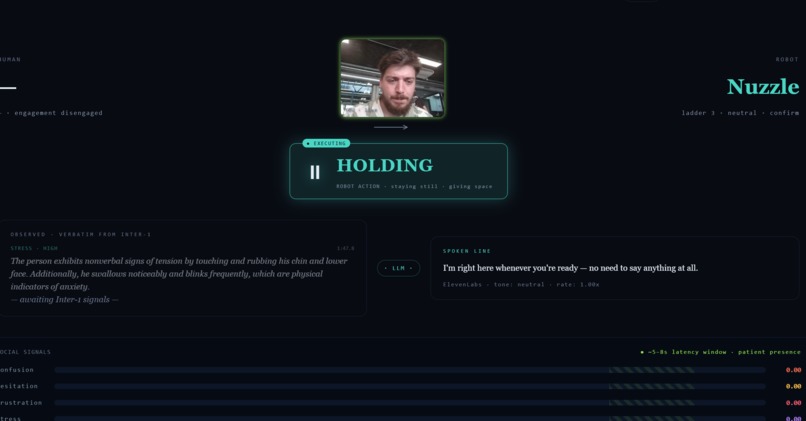Viewport: 806px width, 421px height.
Task: Click the latency window patient presence indicator
Action: [x=720, y=352]
